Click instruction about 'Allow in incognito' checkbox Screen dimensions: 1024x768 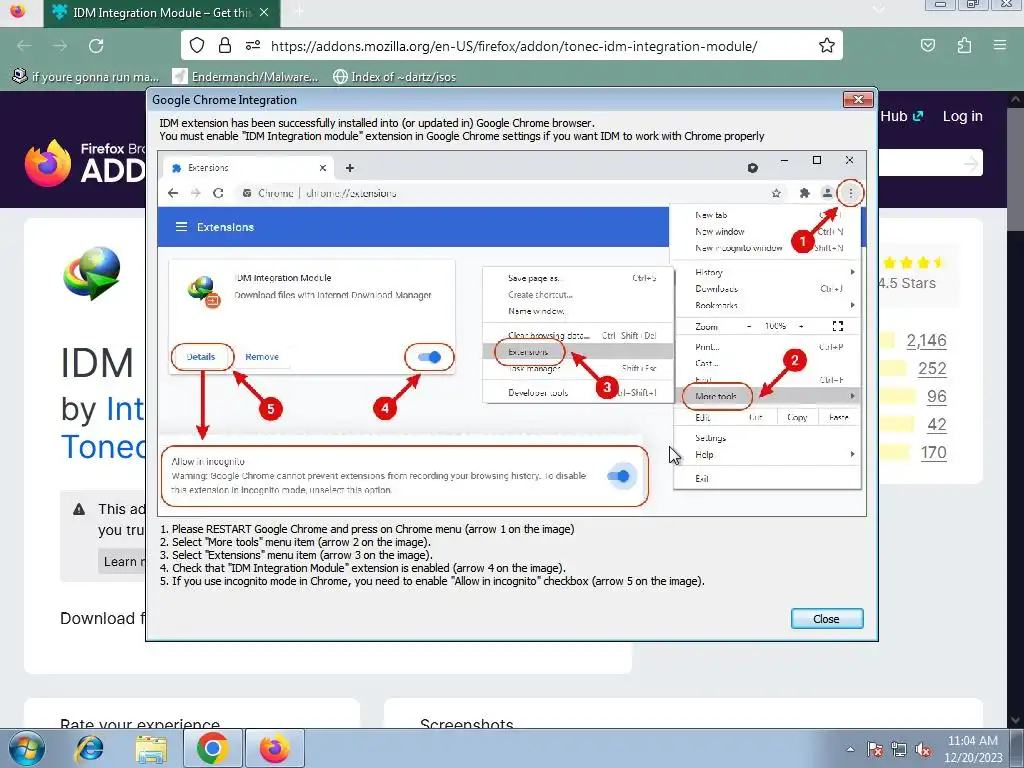(432, 581)
